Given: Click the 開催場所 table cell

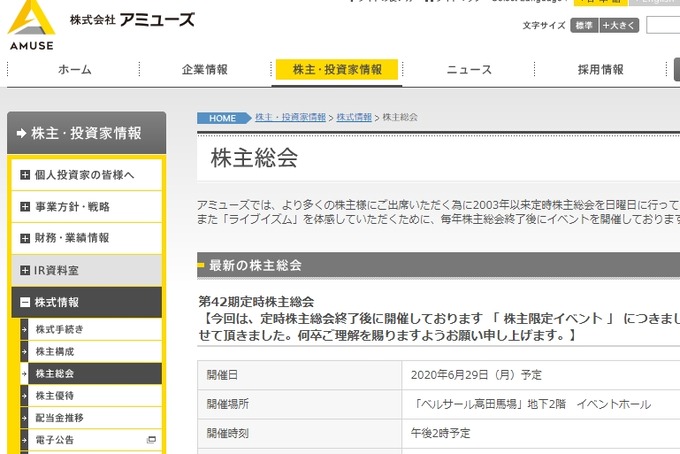Looking at the screenshot, I should pyautogui.click(x=300, y=404).
